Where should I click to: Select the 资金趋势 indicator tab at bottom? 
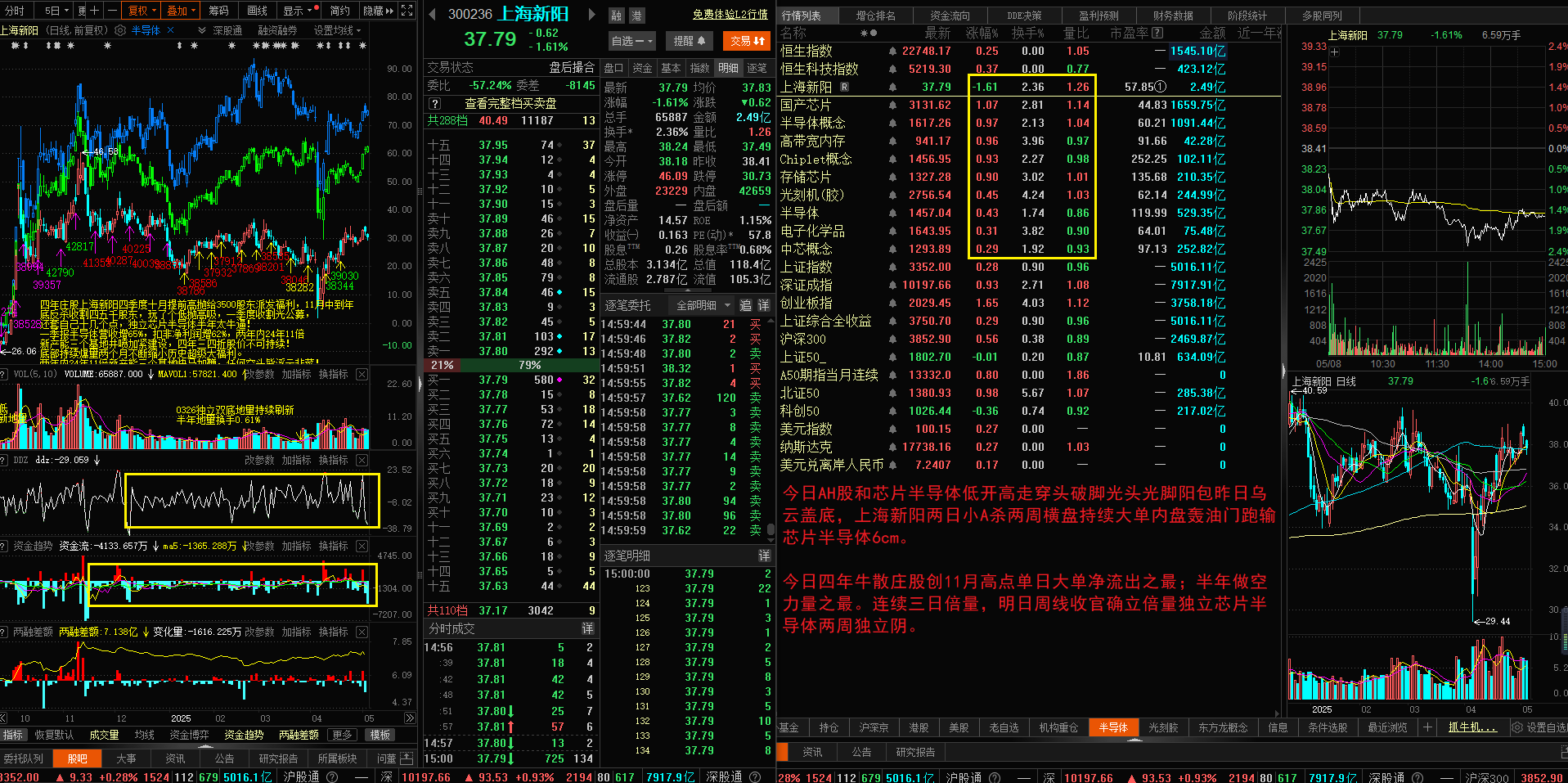point(243,735)
